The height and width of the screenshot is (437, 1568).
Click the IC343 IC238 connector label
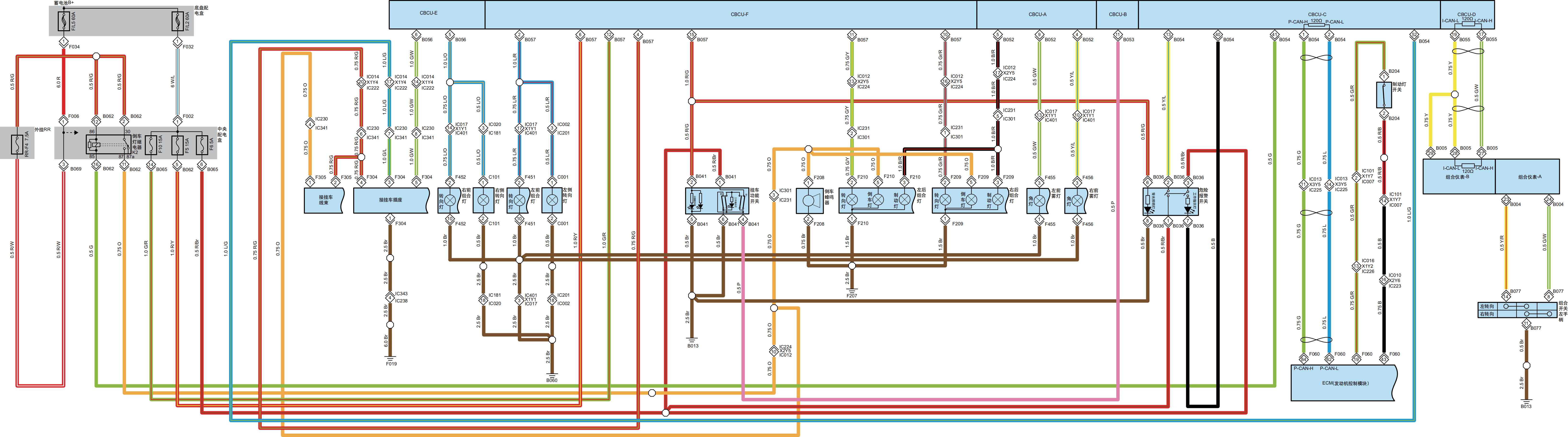tap(402, 297)
